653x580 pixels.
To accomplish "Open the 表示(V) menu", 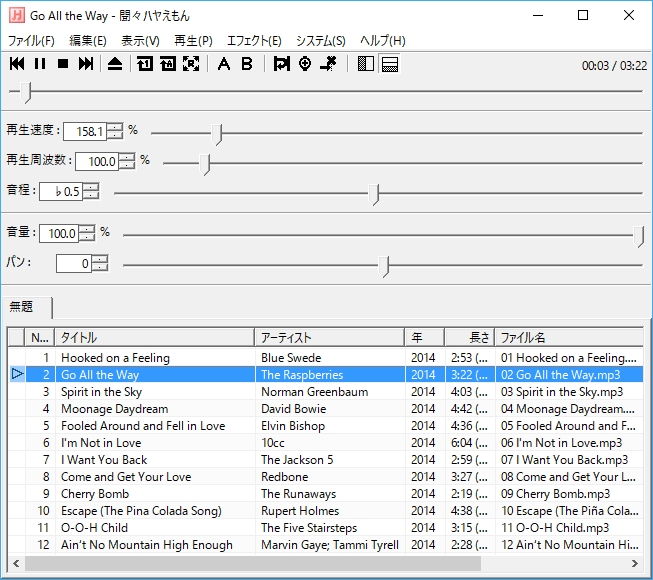I will (x=140, y=41).
